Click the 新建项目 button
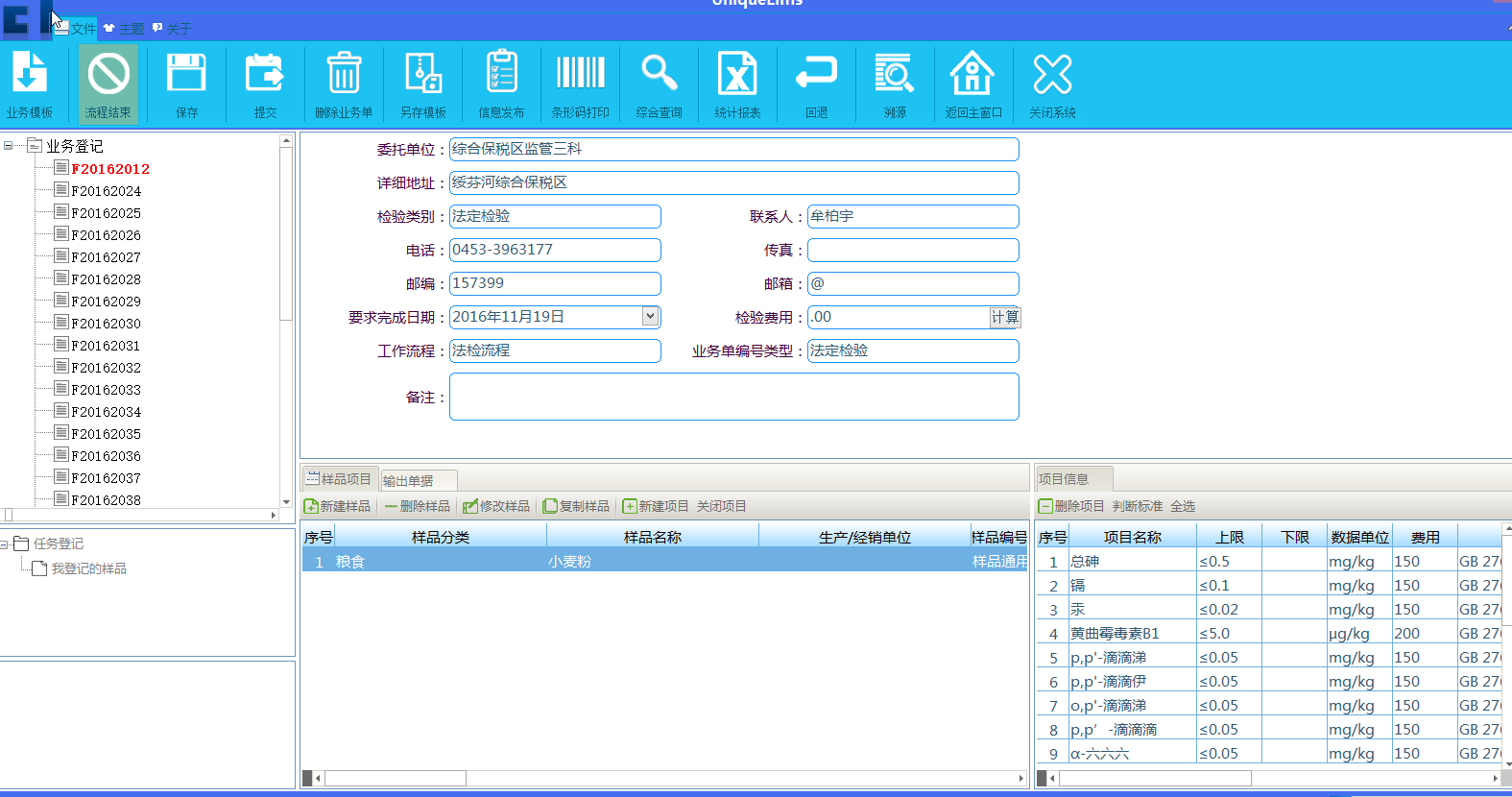Screen dimensions: 1512x797 tap(656, 506)
